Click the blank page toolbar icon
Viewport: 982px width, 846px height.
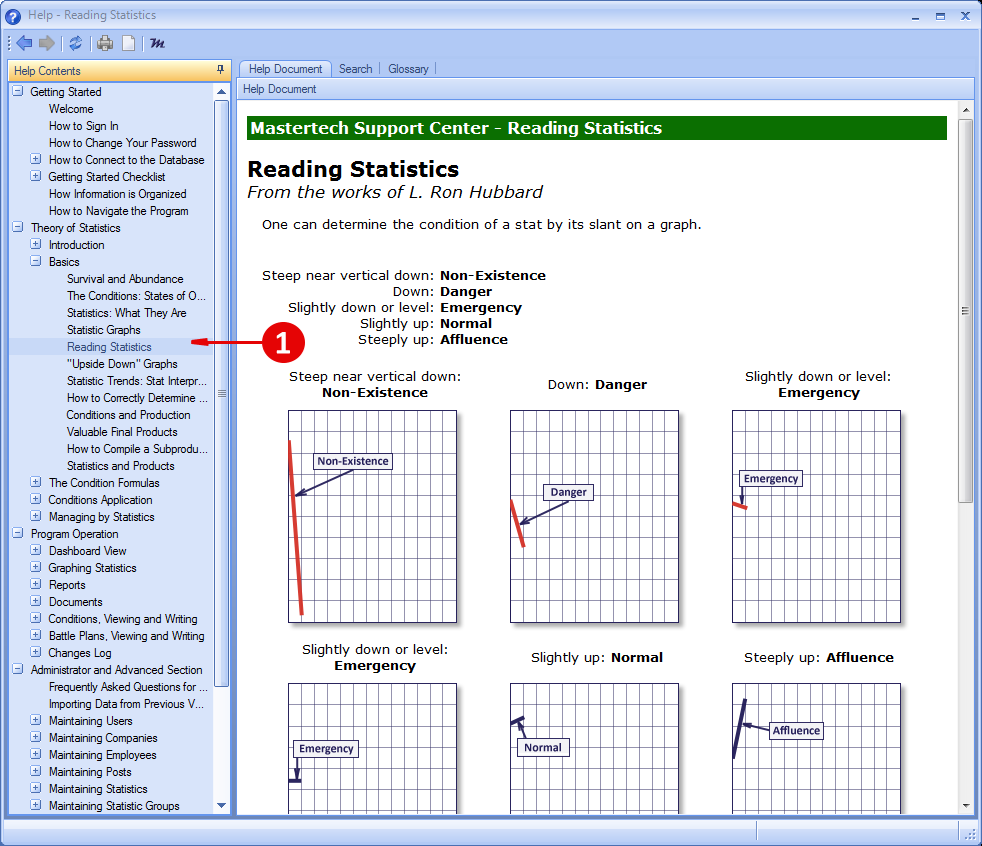click(x=128, y=43)
